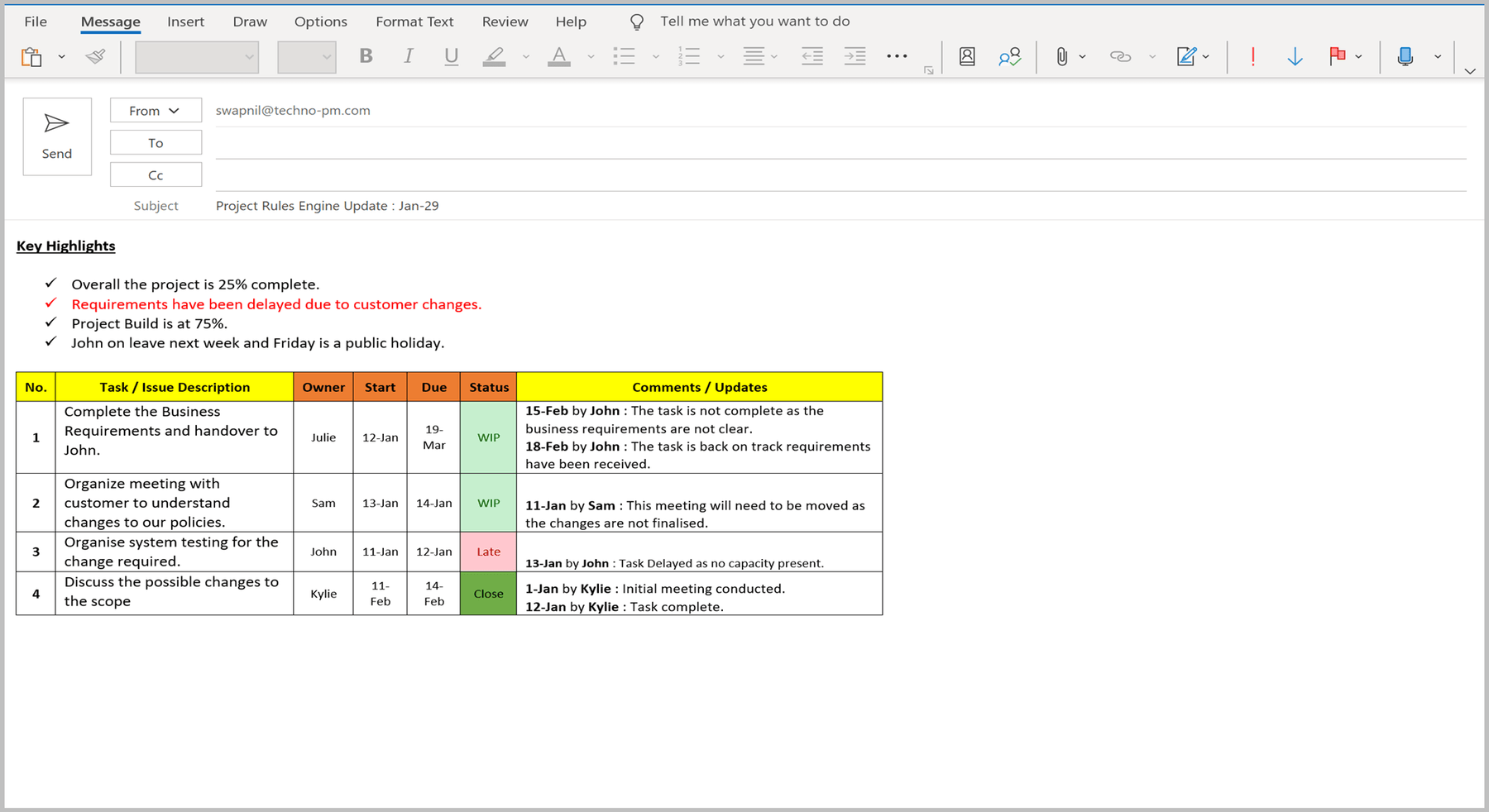Click the Late status cell
1489x812 pixels.
coord(488,552)
